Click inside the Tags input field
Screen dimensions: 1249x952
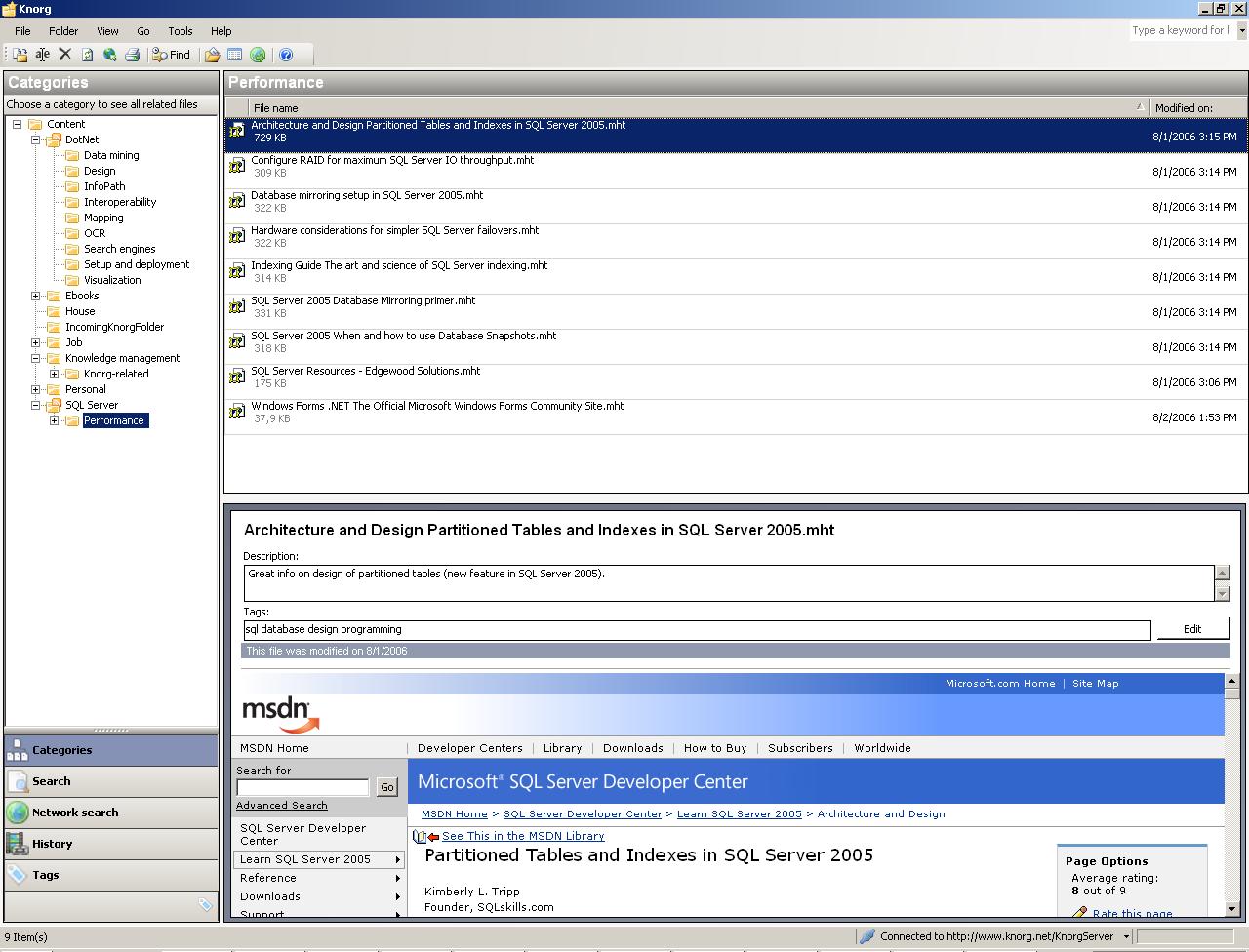(x=697, y=630)
